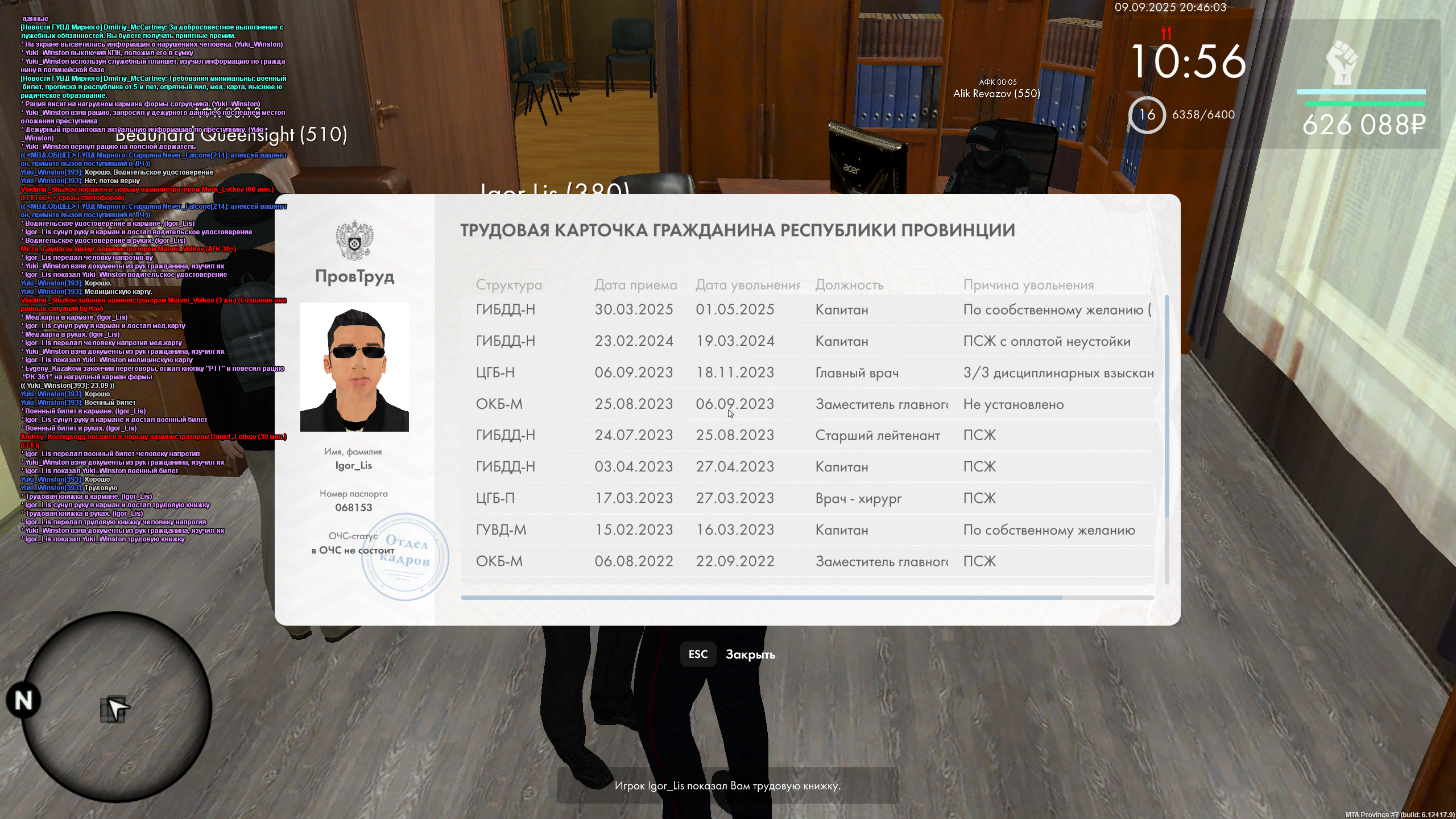The width and height of the screenshot is (1456, 819).
Task: Click the player arrow marker on minimap
Action: 118,709
